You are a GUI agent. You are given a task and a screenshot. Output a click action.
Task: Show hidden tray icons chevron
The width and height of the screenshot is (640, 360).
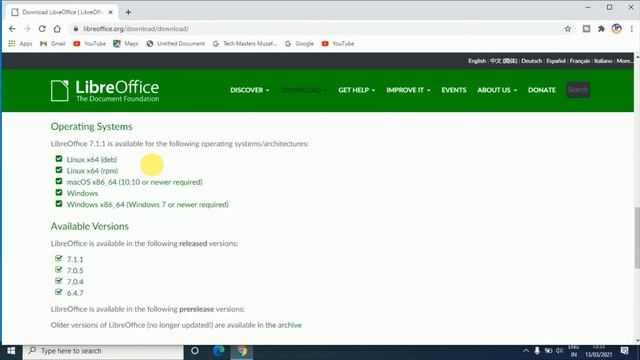[526, 351]
